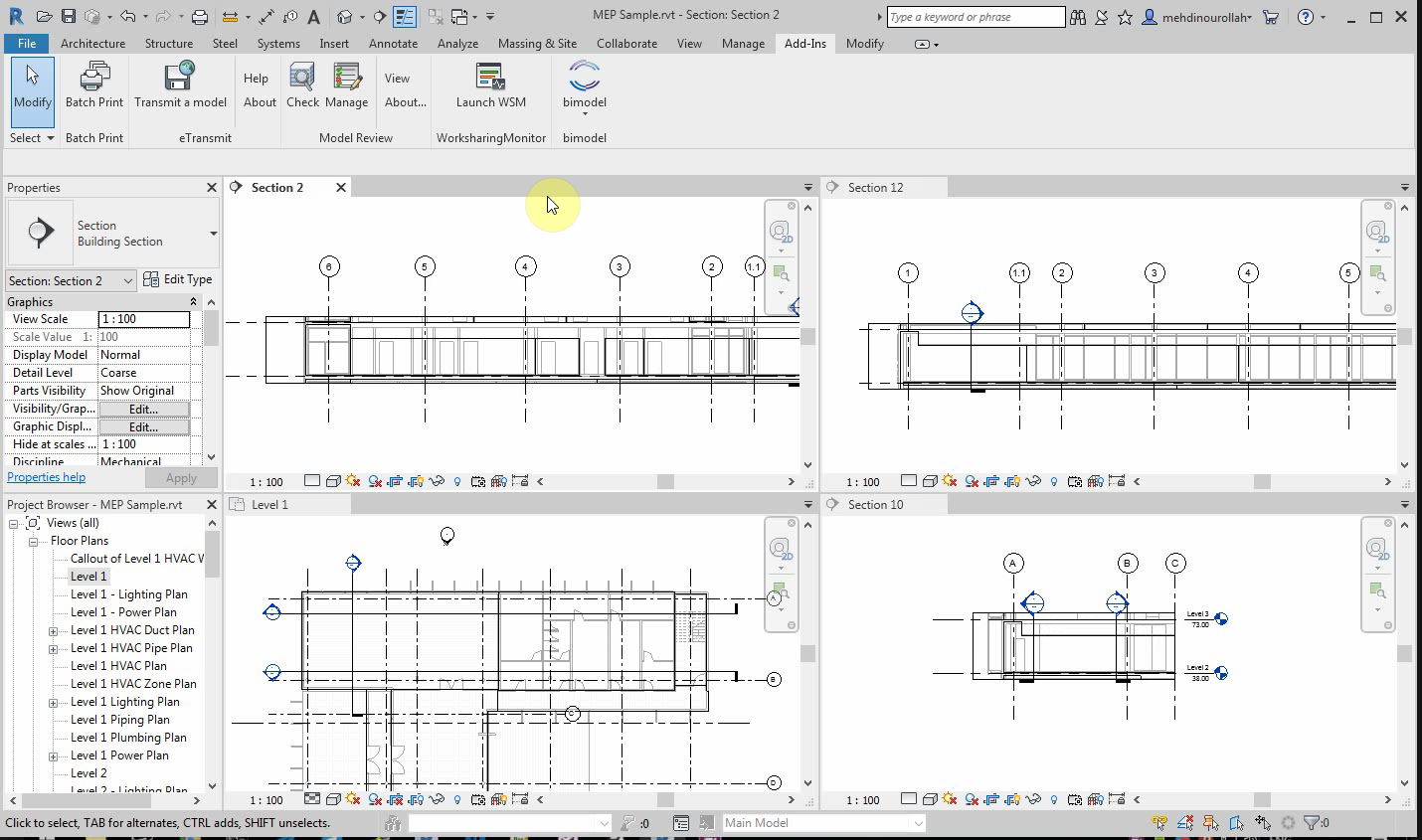Enable Show Crop Region in Section 12 viewport
1422x840 pixels.
coord(1011,481)
